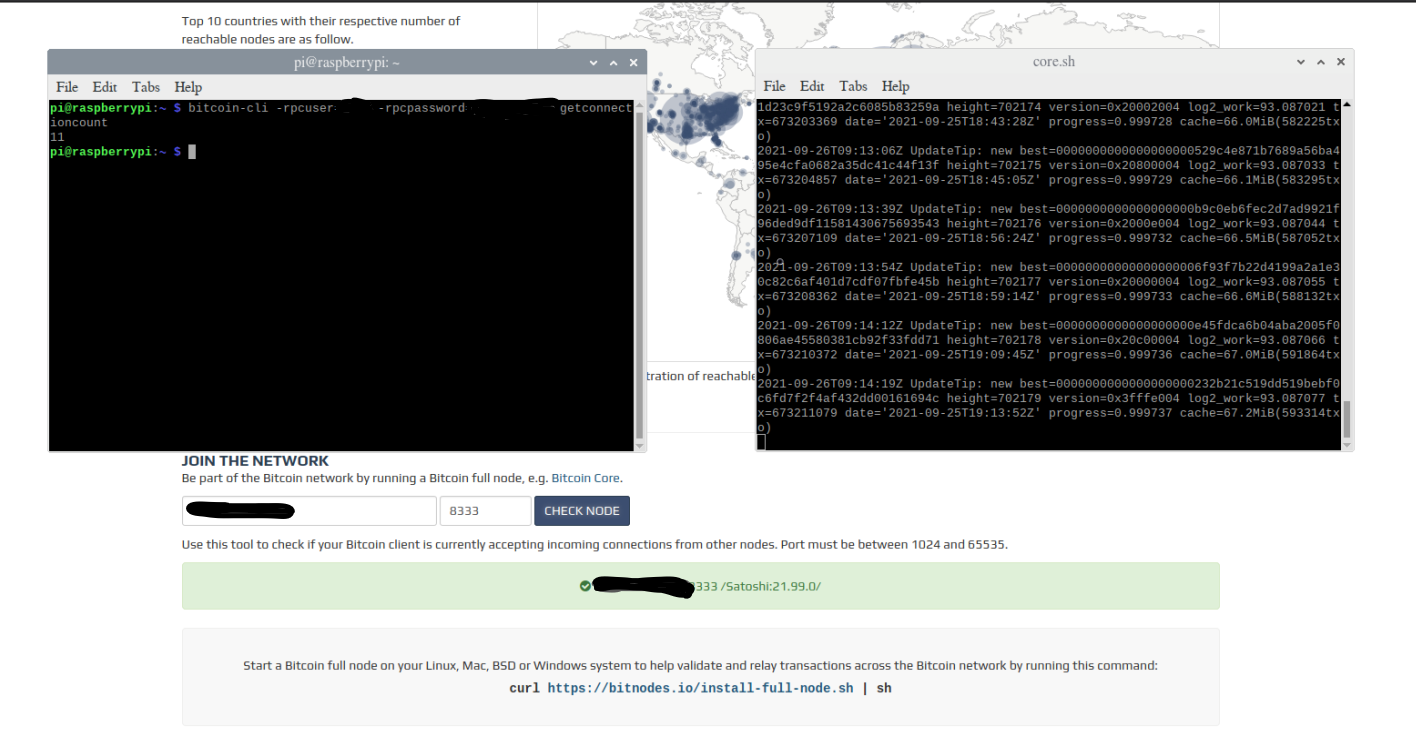Minimize the raspberrypi terminal window
This screenshot has height=742, width=1416.
pos(594,62)
